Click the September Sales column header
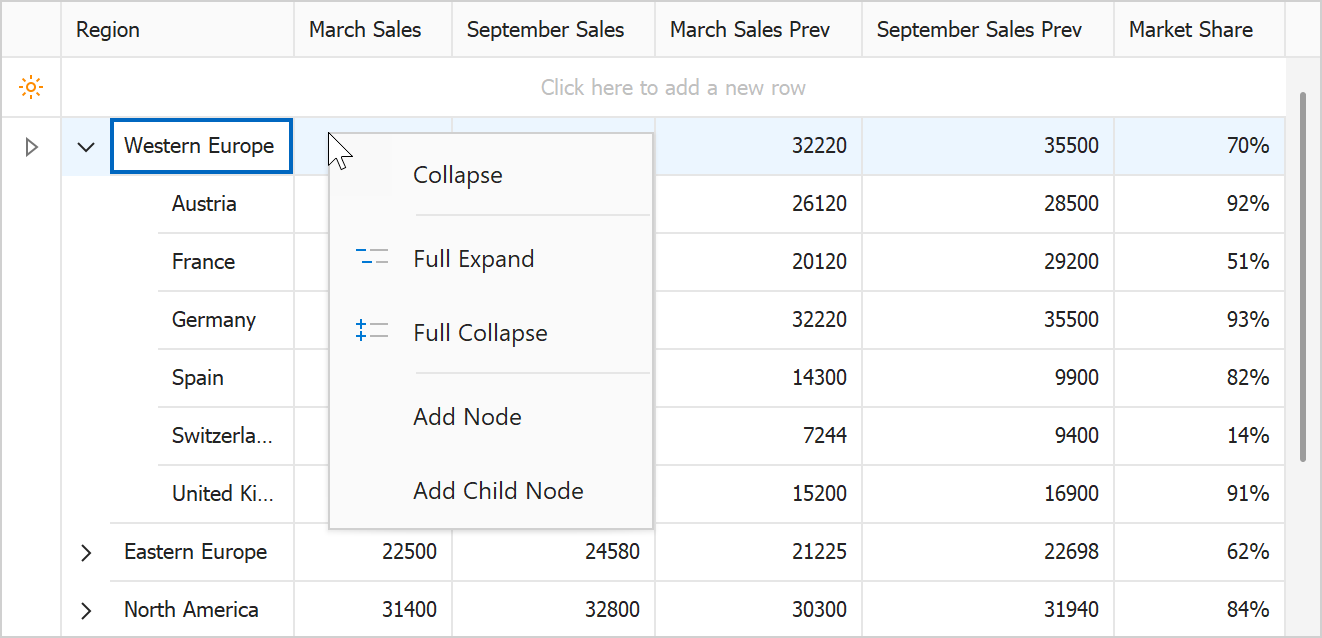Viewport: 1322px width, 638px height. pyautogui.click(x=545, y=30)
